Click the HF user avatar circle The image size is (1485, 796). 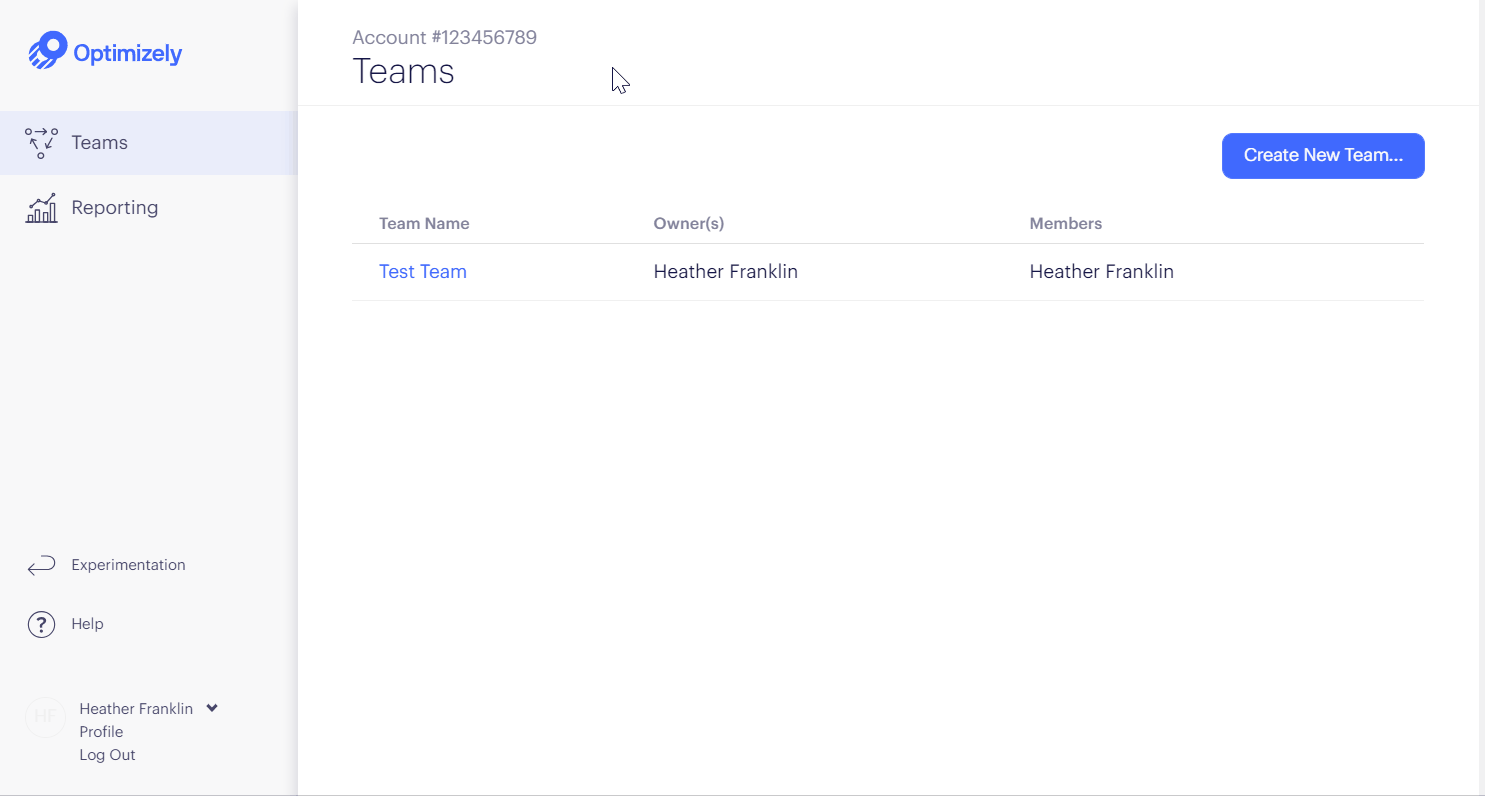44,717
